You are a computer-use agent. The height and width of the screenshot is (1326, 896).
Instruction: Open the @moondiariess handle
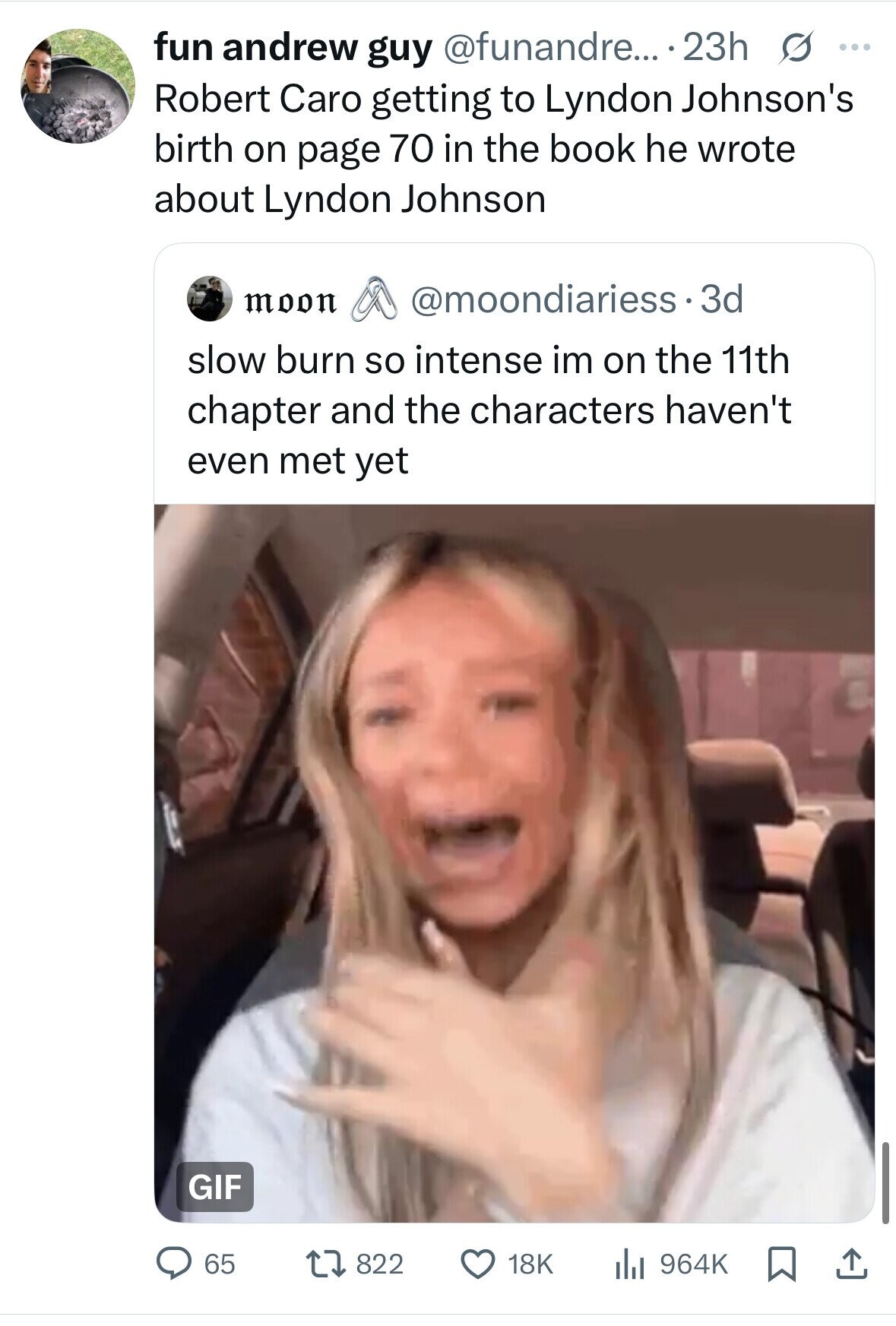point(543,299)
